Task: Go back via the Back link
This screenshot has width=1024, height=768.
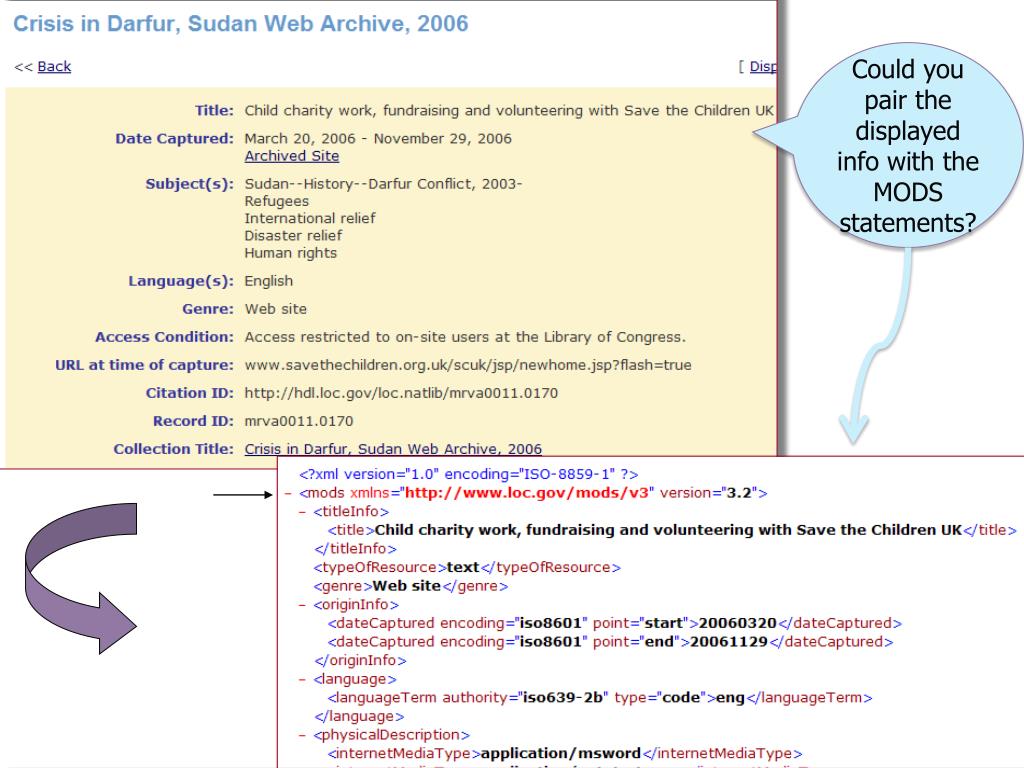Action: 54,67
